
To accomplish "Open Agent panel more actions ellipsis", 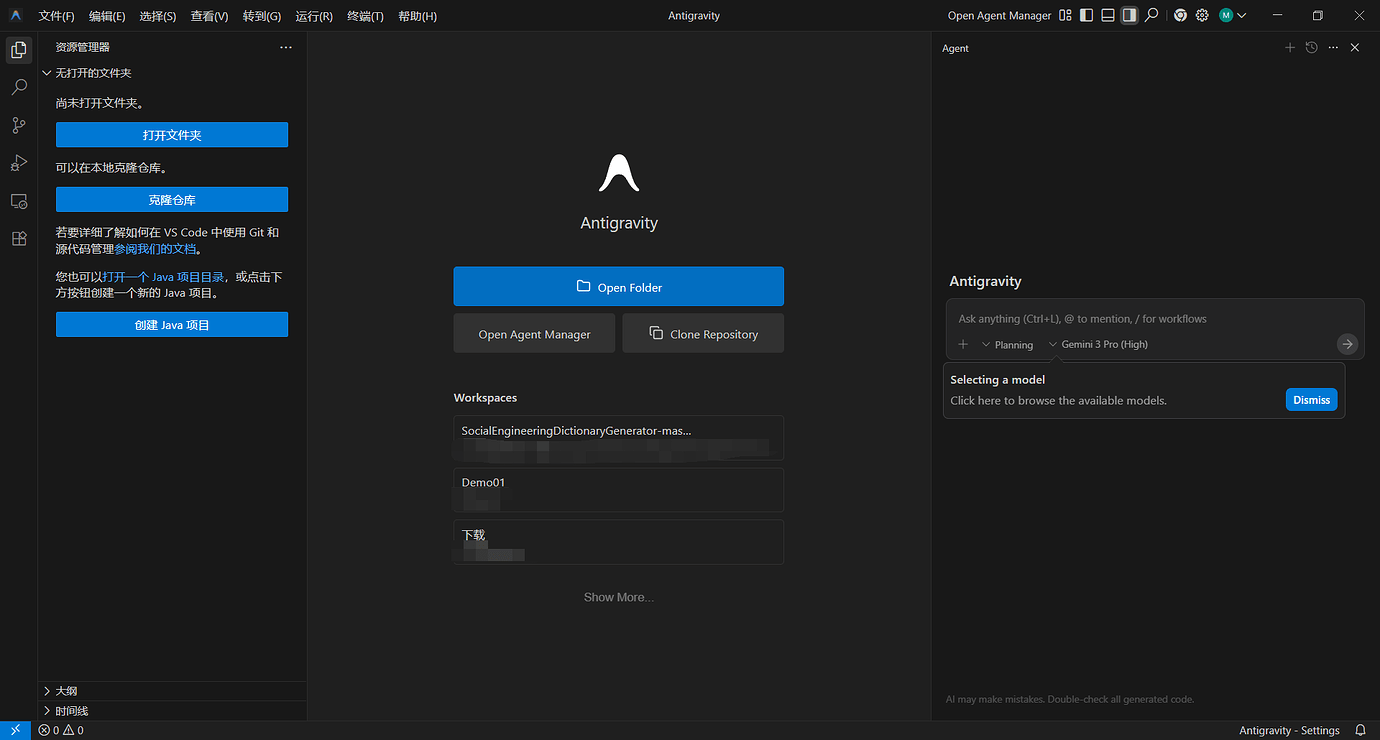I will coord(1333,47).
